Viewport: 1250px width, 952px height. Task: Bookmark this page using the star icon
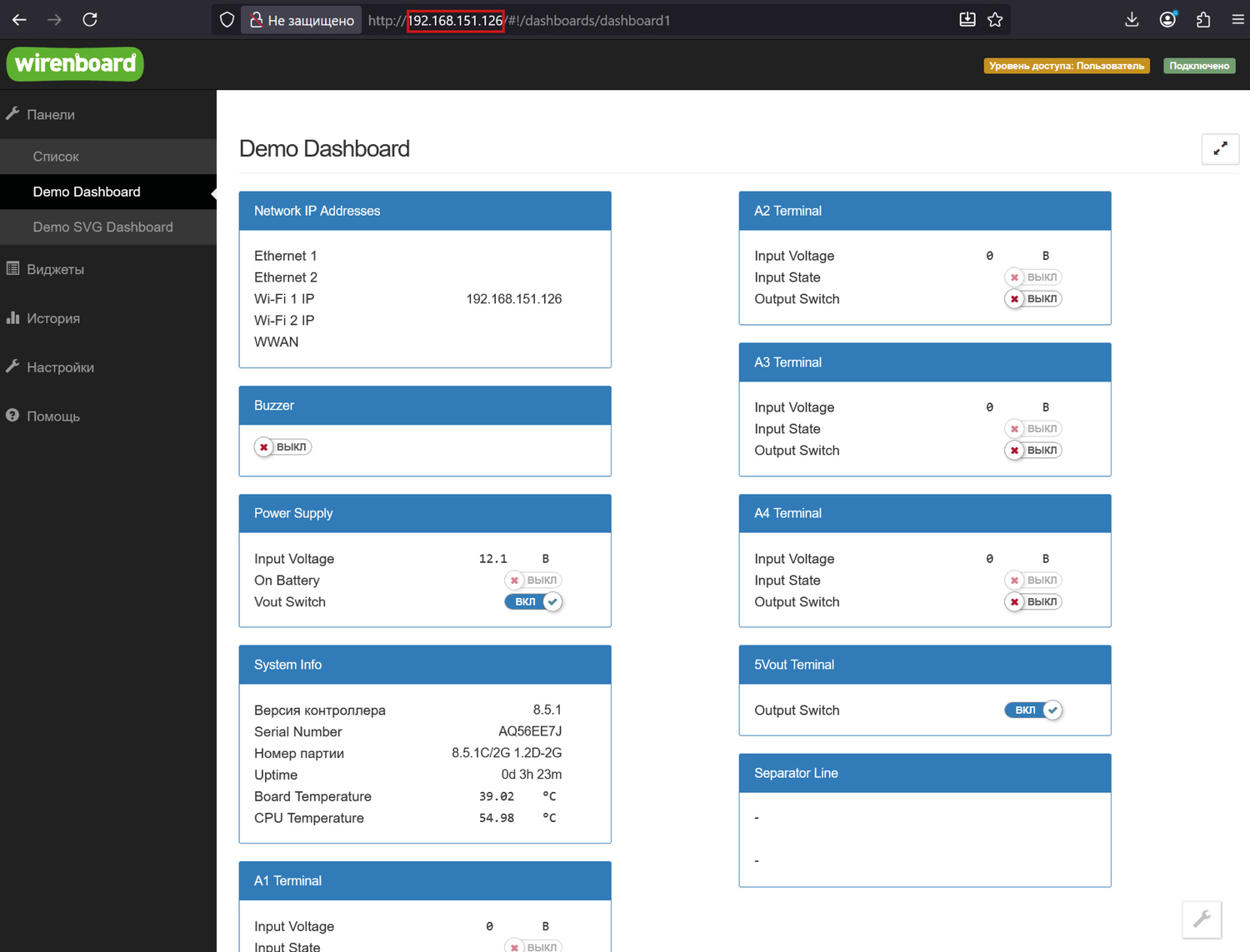click(995, 20)
